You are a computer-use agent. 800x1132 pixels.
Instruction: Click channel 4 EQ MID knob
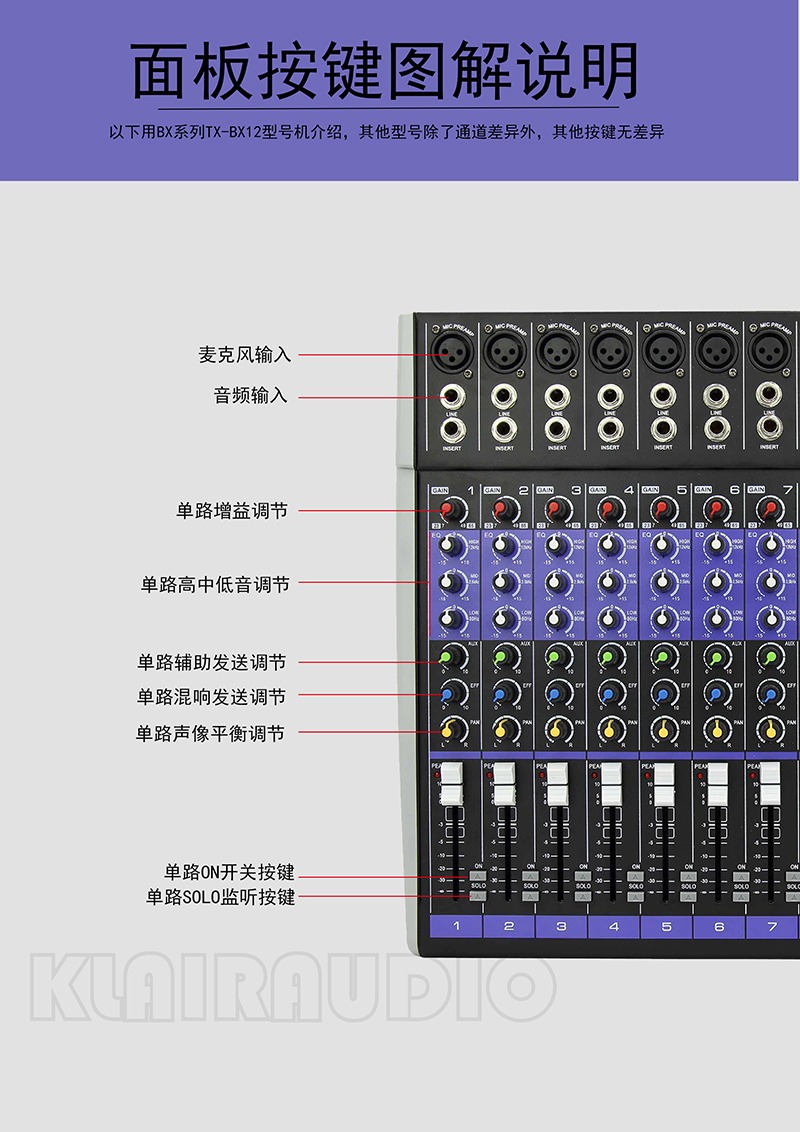pyautogui.click(x=608, y=582)
